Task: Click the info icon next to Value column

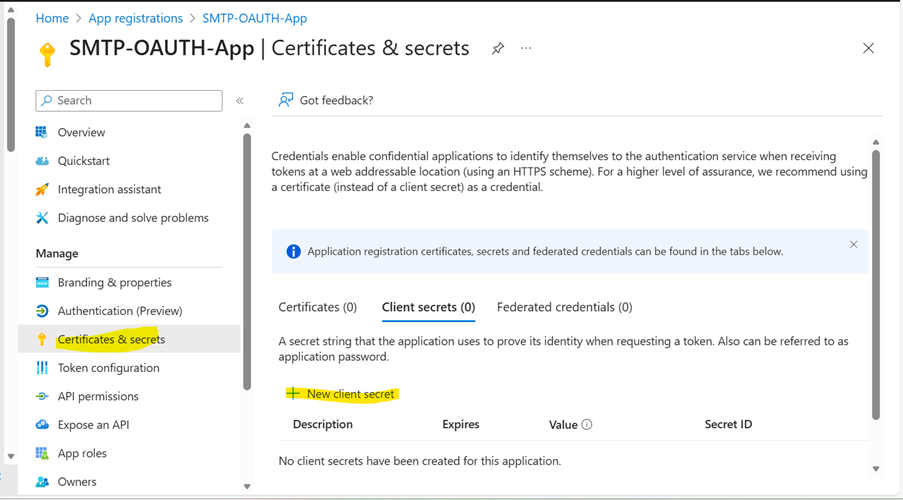Action: [586, 425]
